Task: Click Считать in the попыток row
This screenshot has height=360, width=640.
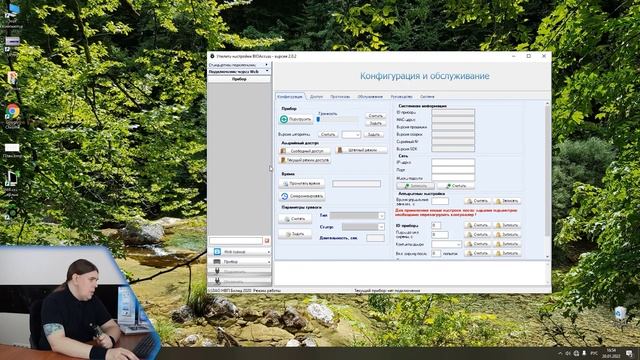Action: pyautogui.click(x=478, y=253)
